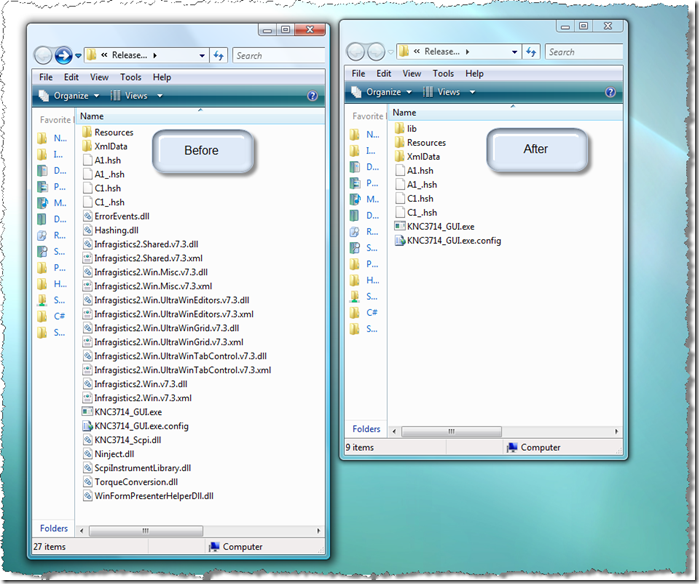This screenshot has width=699, height=584.
Task: Select Infragistics2.Win.UltraWinGrid.v7.3.xml file
Action: (x=163, y=342)
